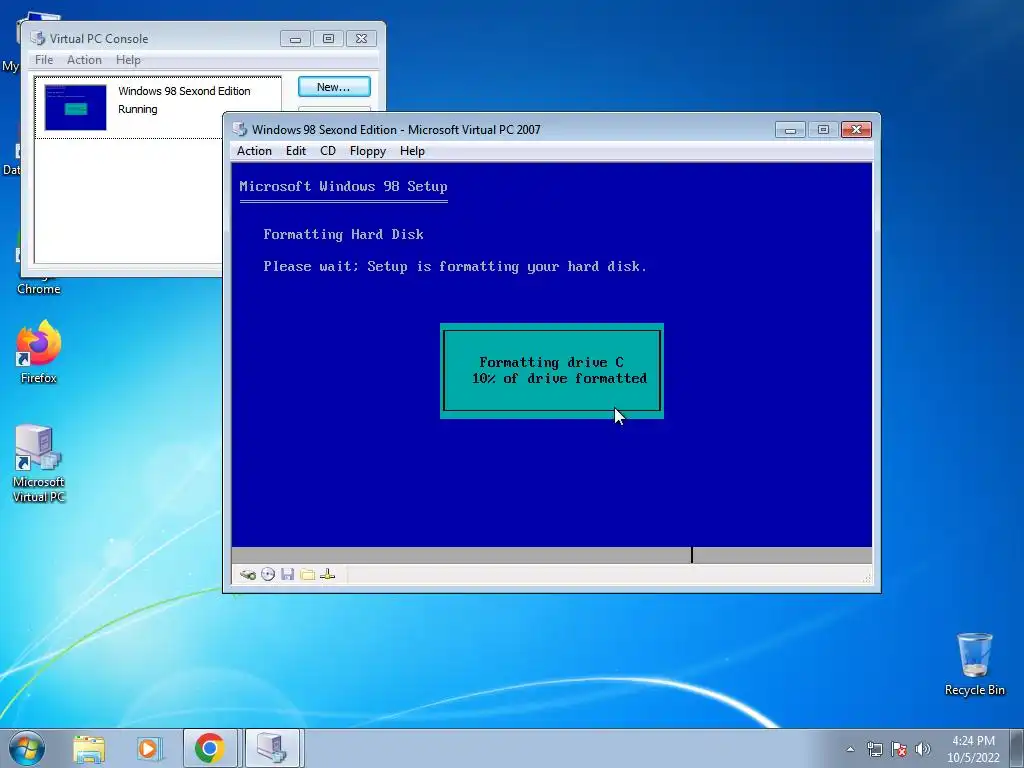
Task: Click the VM window title bar icon
Action: tap(240, 129)
